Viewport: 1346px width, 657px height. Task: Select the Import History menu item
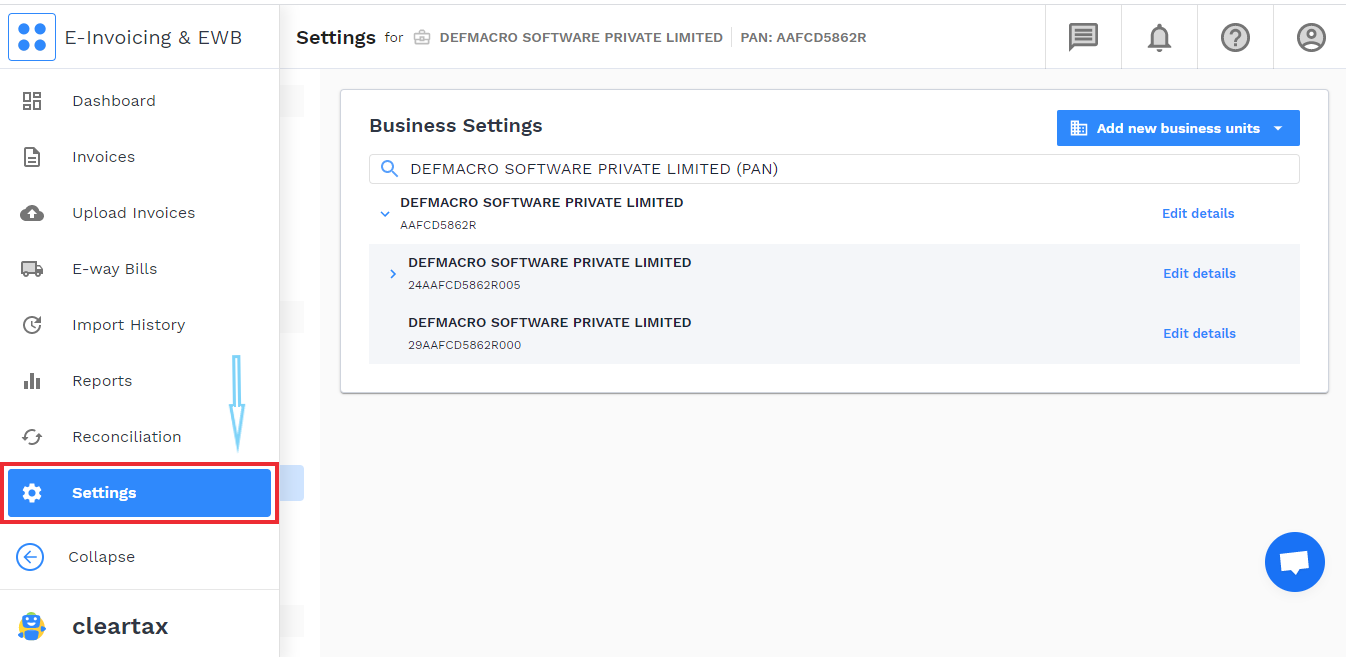[x=128, y=325]
